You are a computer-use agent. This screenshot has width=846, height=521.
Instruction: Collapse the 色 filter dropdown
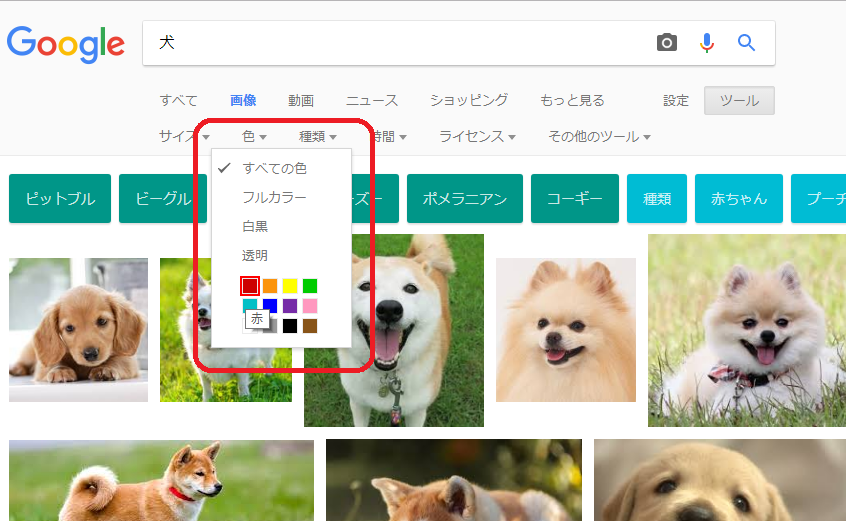(254, 136)
